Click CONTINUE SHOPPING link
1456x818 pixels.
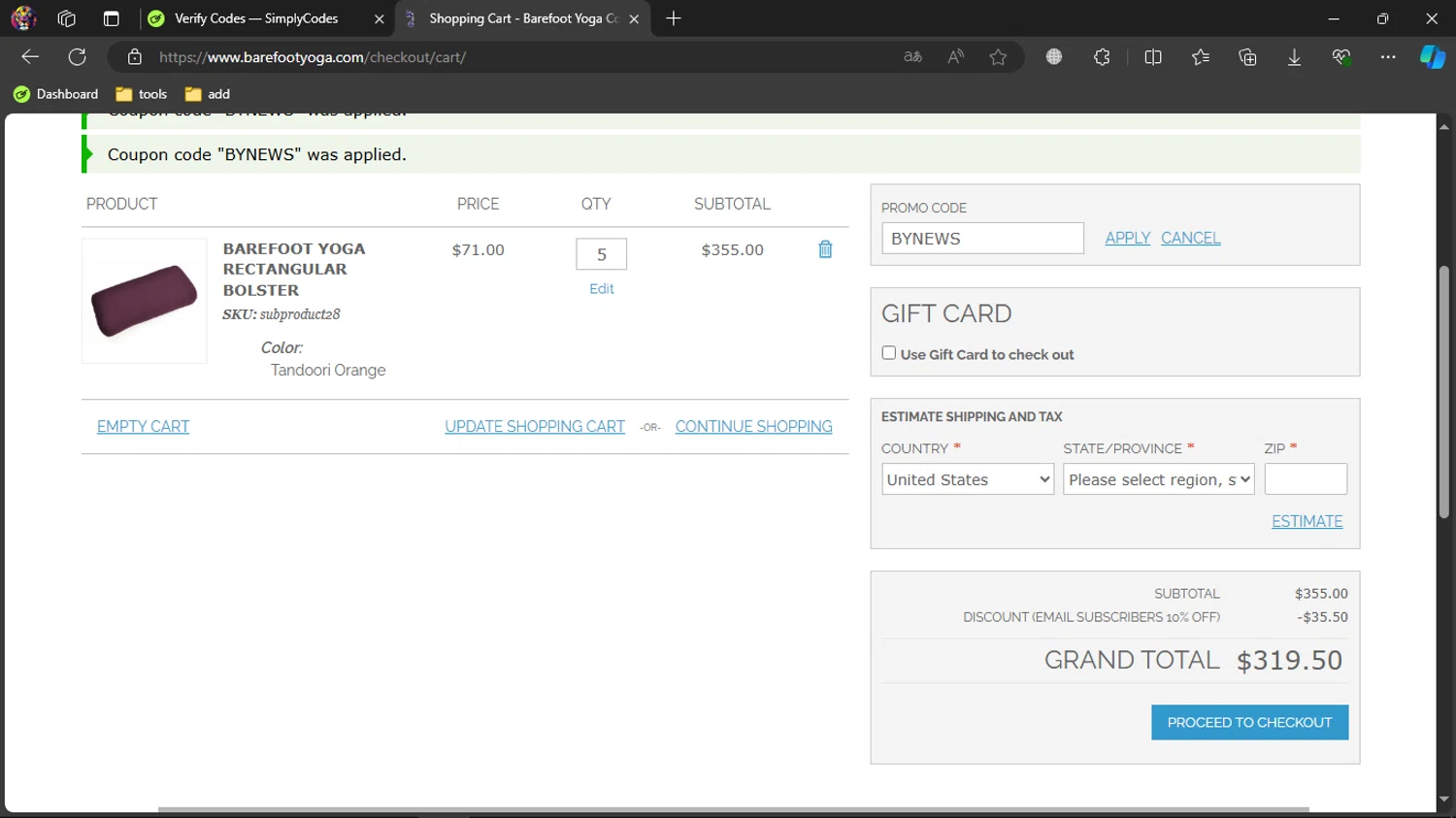[754, 426]
